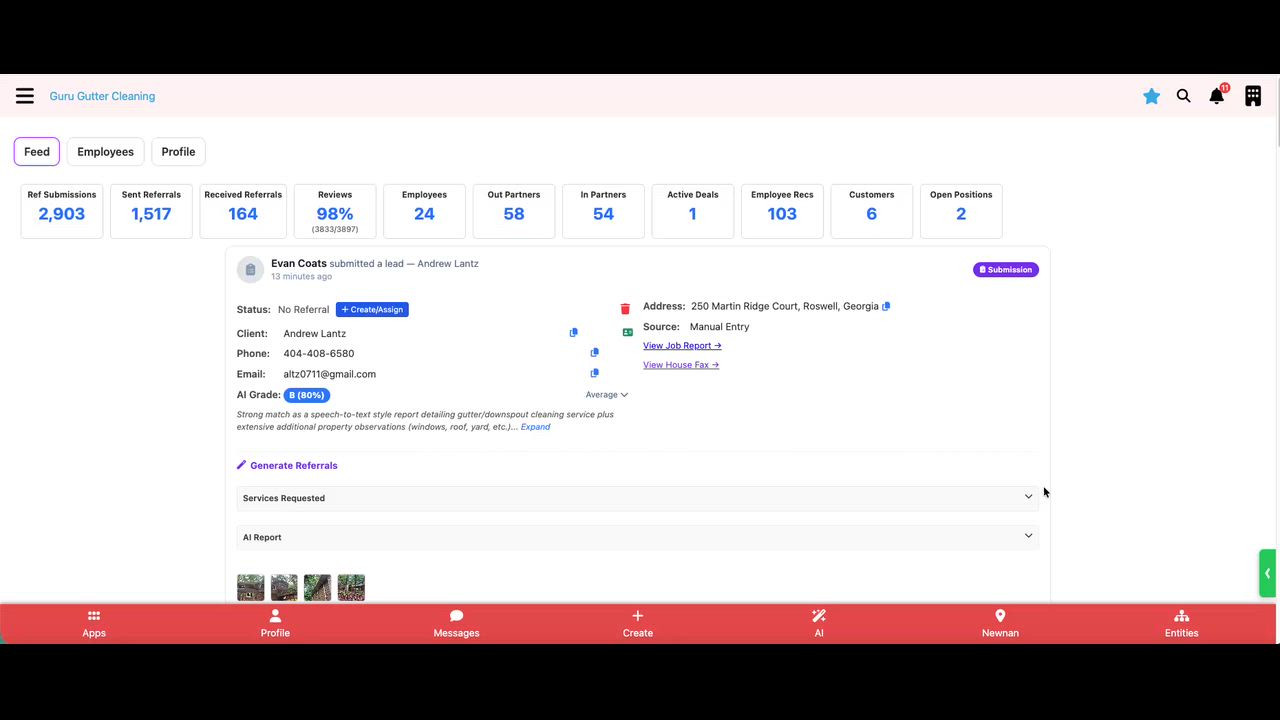Open the Average grade dropdown

(x=607, y=395)
